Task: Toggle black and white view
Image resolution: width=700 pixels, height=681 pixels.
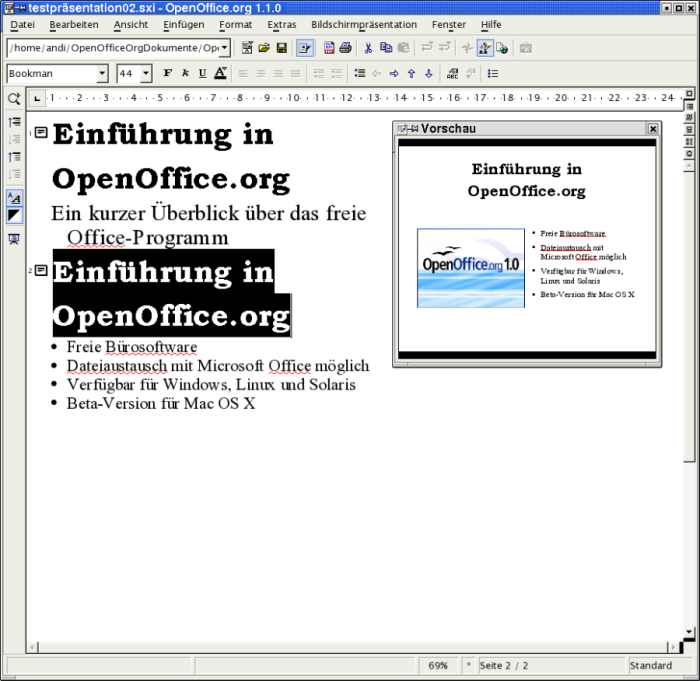Action: pos(14,216)
